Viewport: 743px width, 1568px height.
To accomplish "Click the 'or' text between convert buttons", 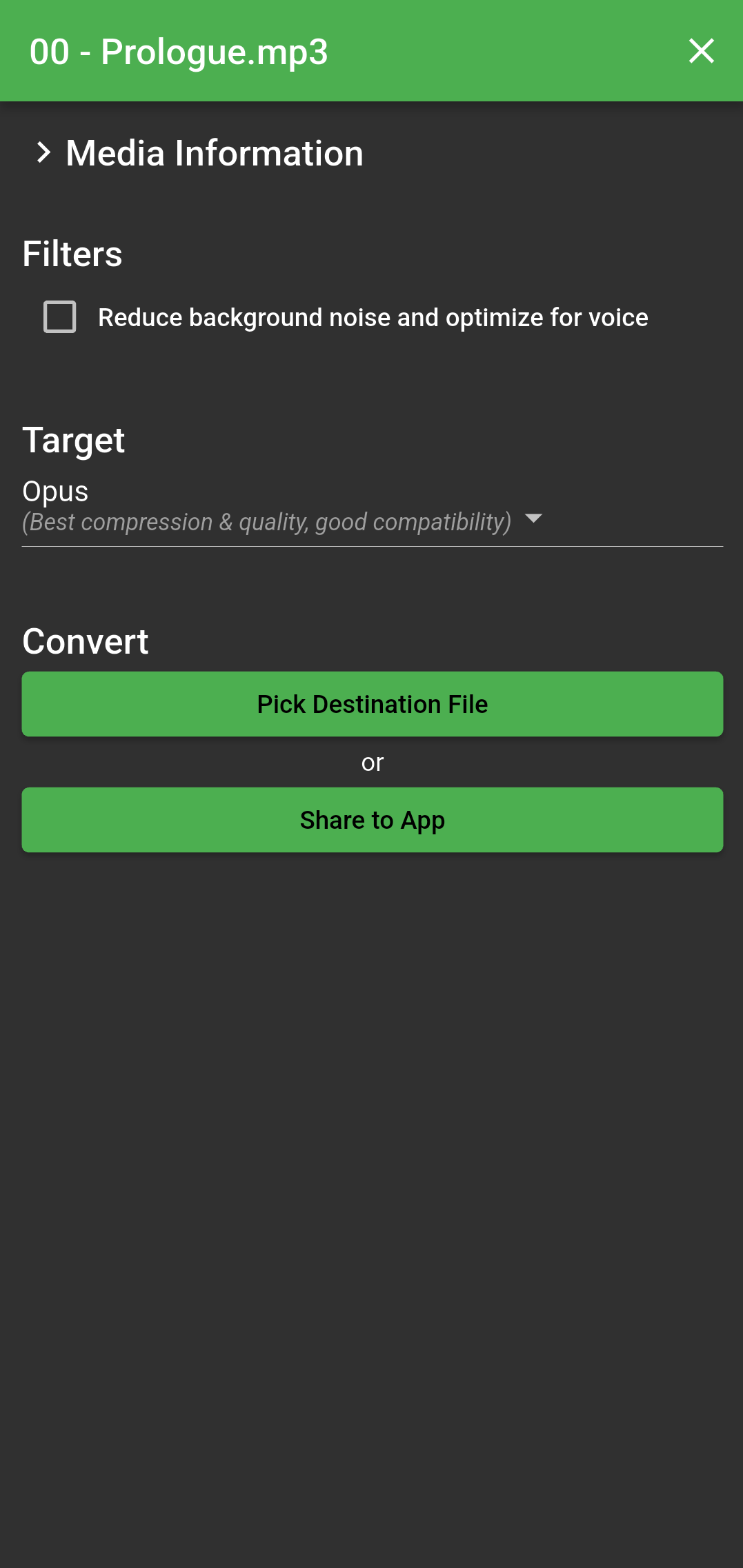I will (x=373, y=763).
